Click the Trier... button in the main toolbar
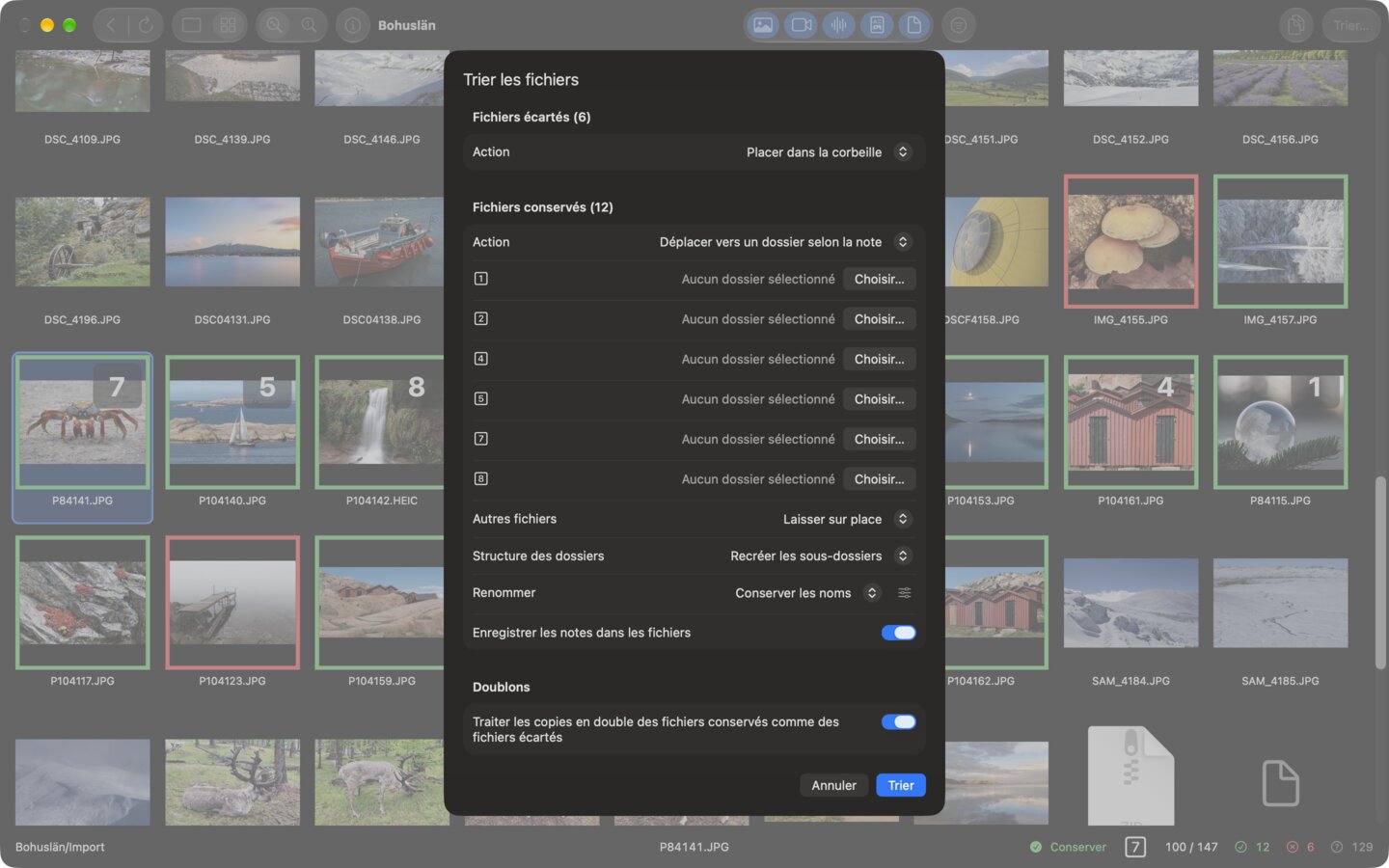 coord(1350,25)
